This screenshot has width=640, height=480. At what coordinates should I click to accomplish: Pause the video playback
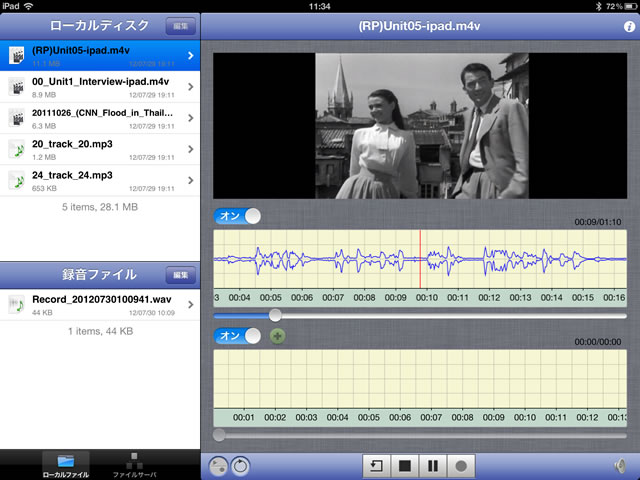[433, 466]
